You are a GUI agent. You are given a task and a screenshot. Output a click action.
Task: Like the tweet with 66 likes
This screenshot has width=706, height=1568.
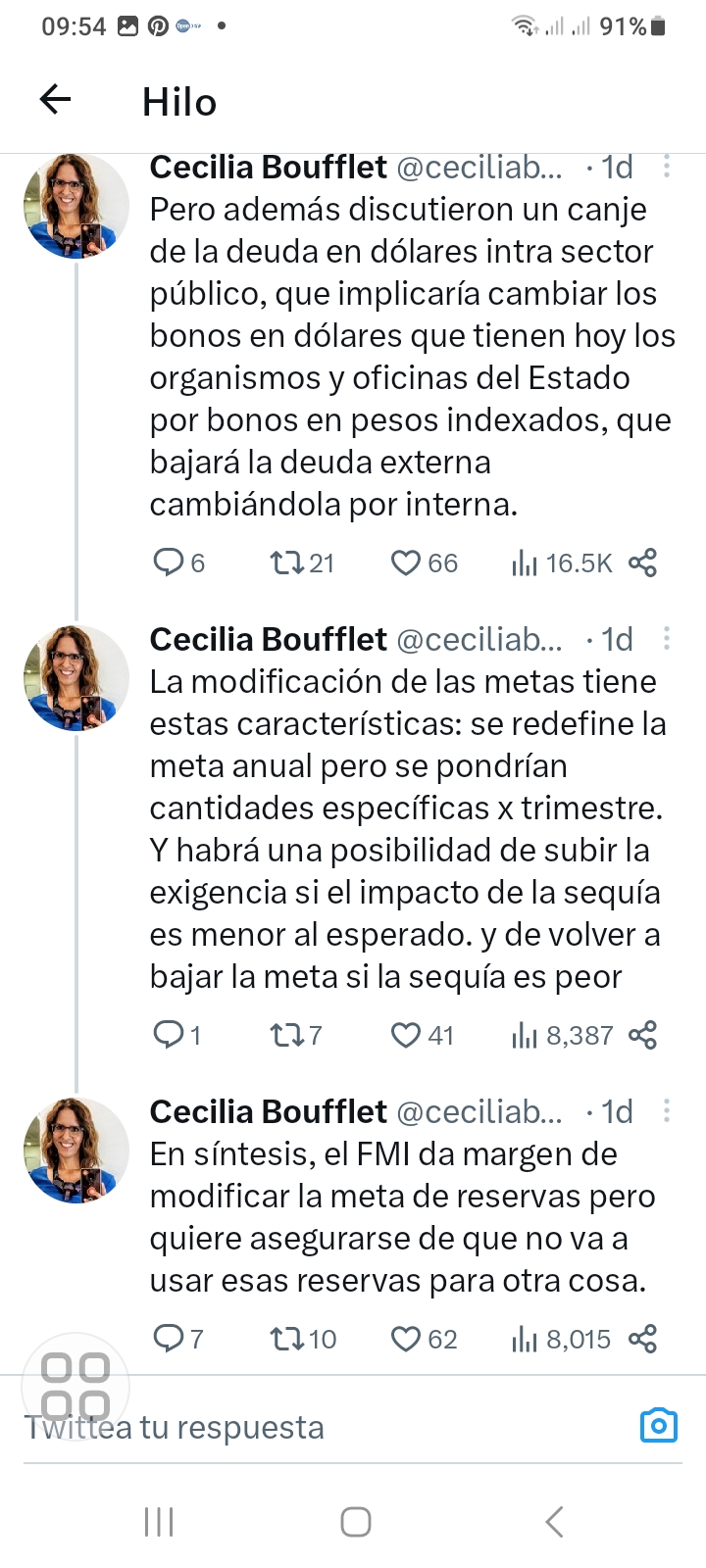pyautogui.click(x=405, y=563)
